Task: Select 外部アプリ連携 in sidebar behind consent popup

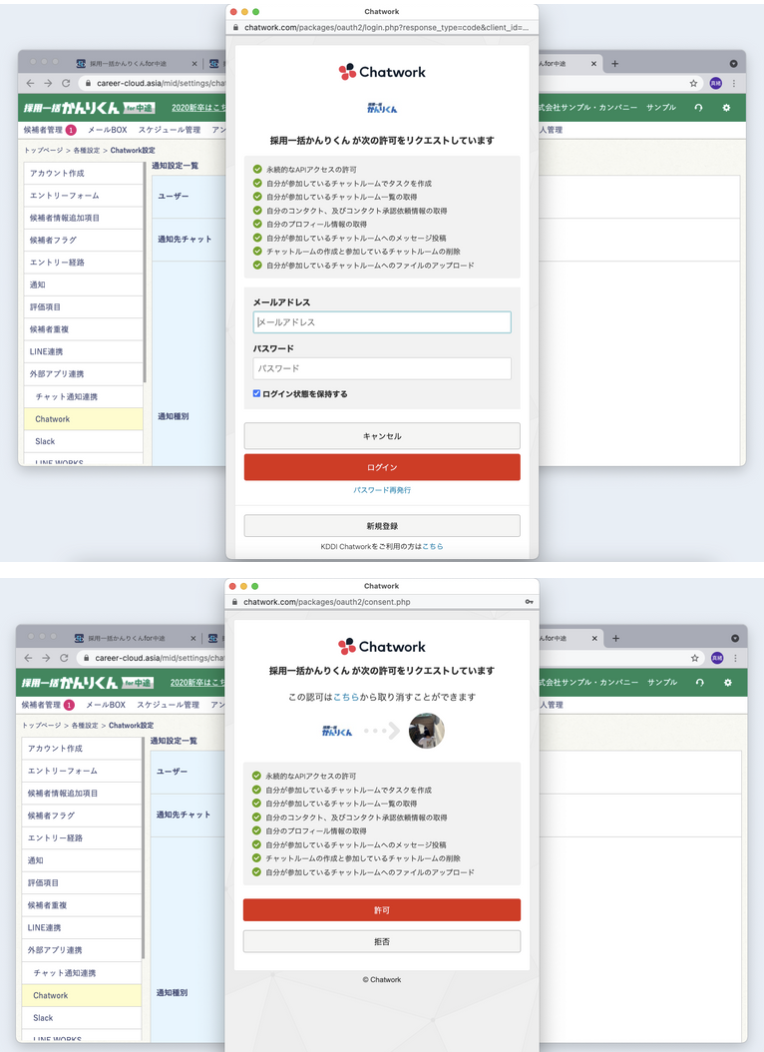Action: (x=81, y=950)
